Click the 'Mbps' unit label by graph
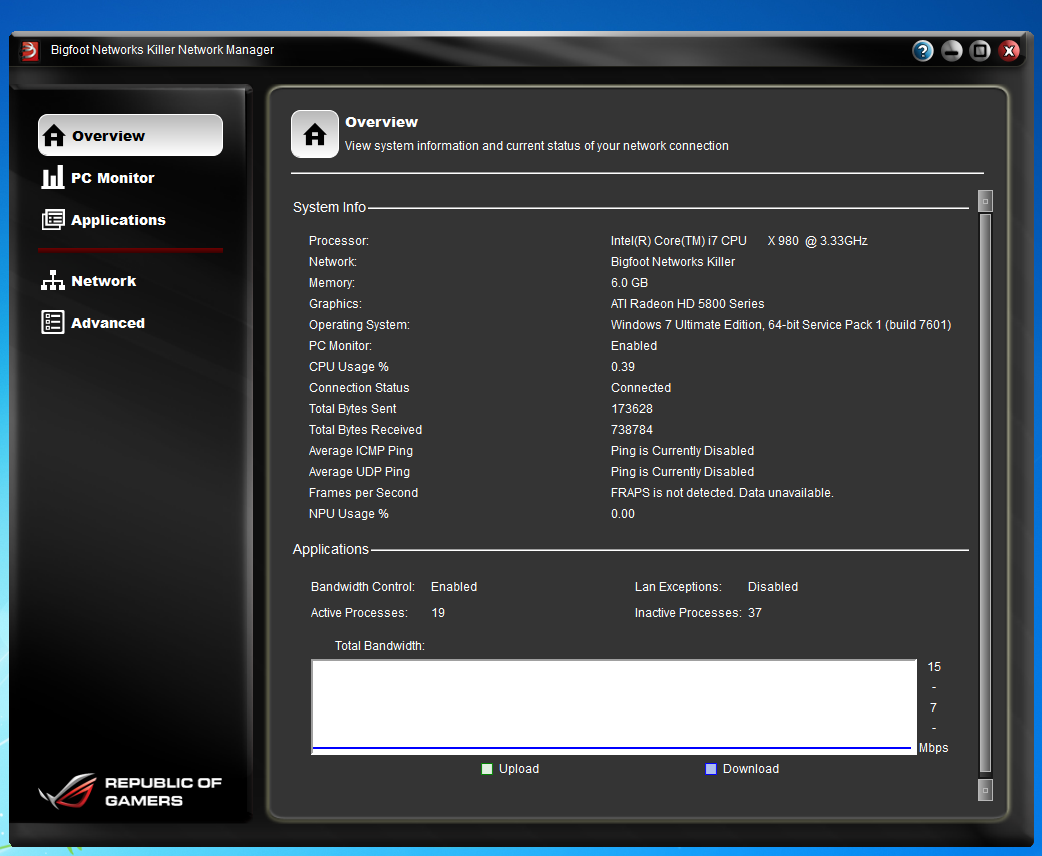This screenshot has height=856, width=1042. (x=933, y=748)
